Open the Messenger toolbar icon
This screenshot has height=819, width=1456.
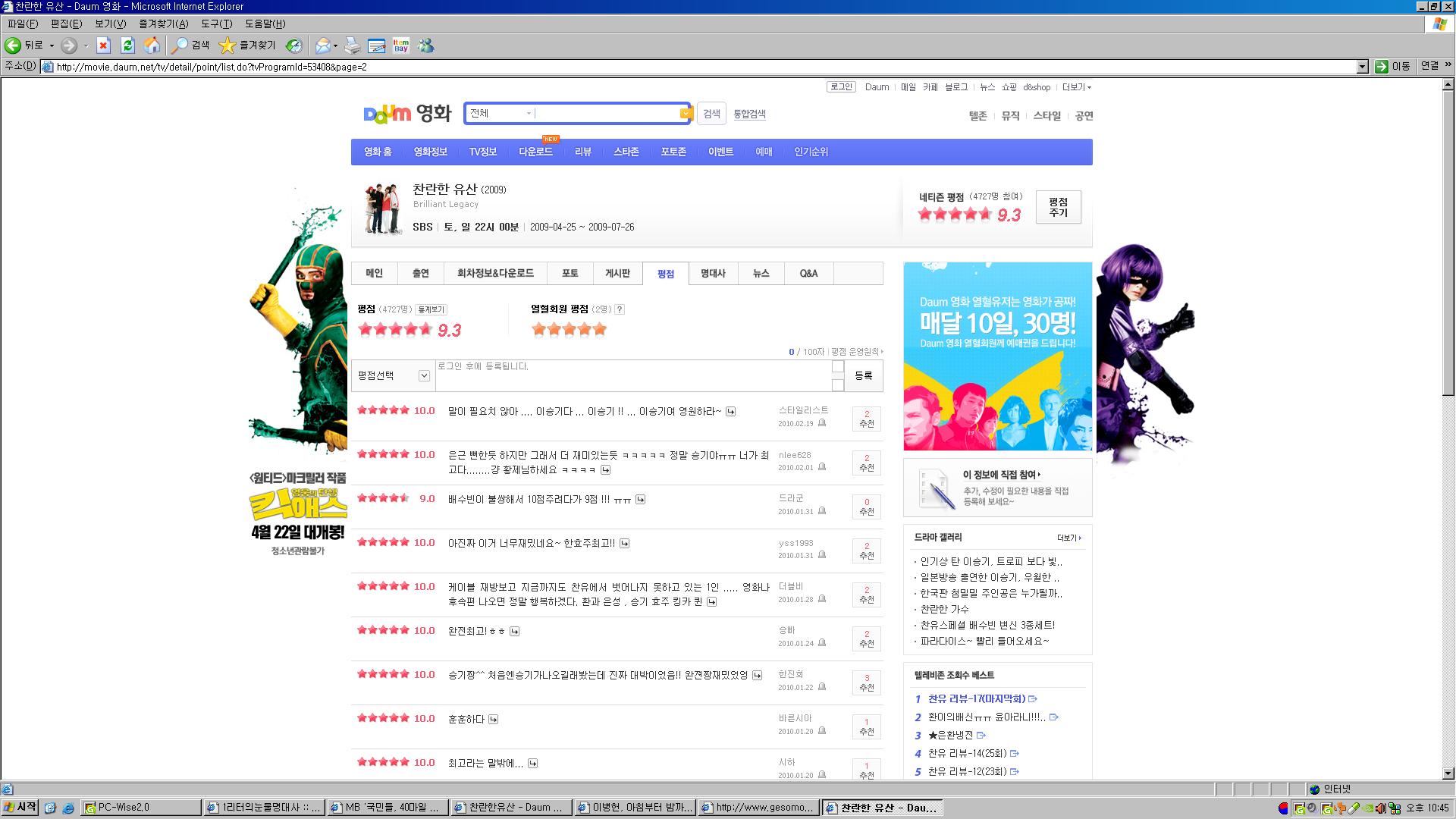point(426,45)
